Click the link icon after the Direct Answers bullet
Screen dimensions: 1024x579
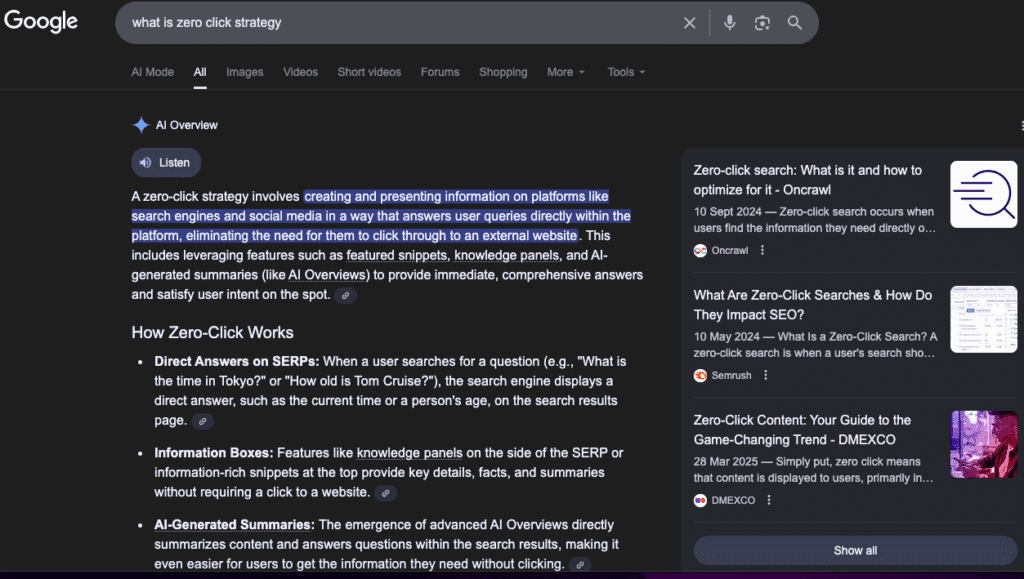(202, 420)
